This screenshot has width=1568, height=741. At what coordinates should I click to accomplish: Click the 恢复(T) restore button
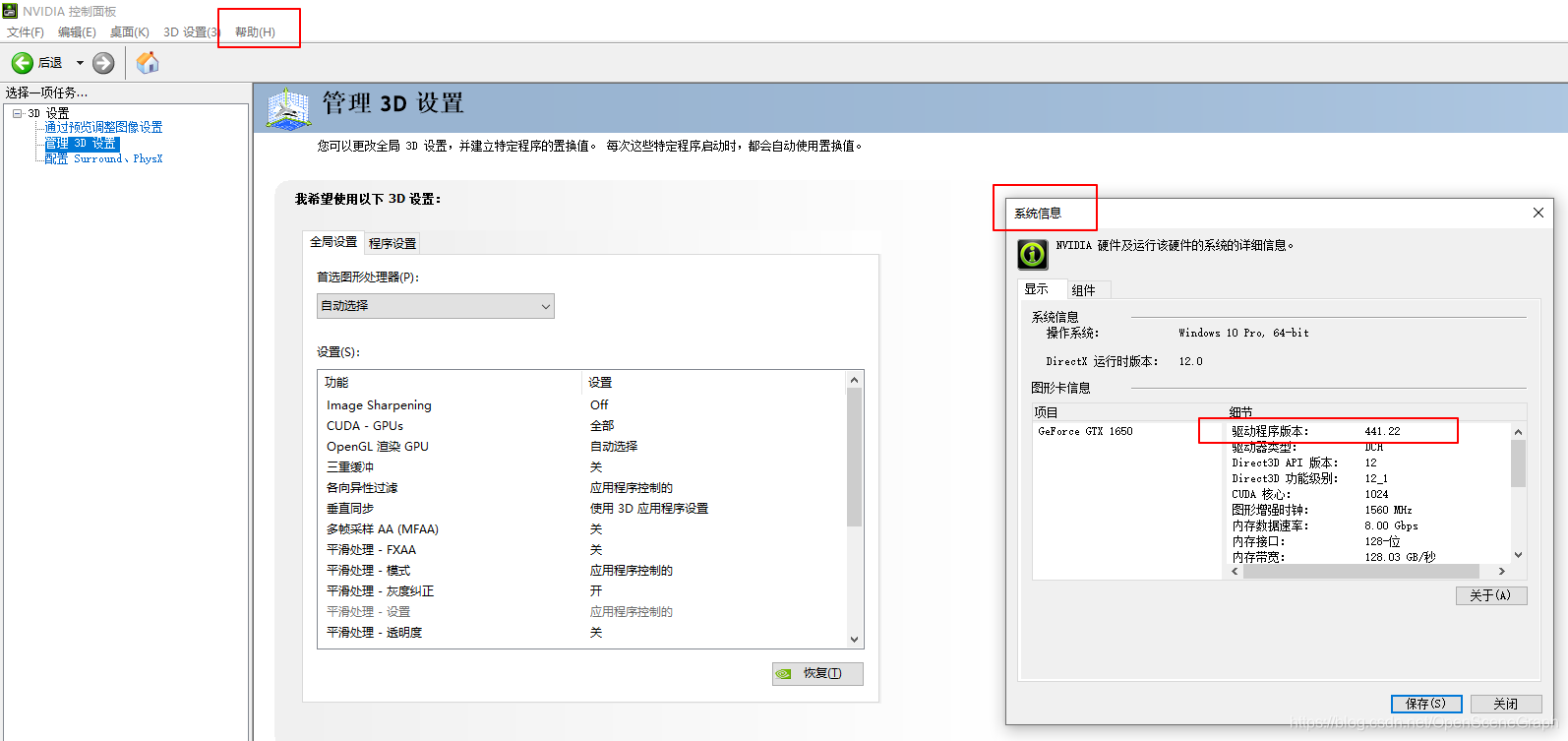click(817, 674)
